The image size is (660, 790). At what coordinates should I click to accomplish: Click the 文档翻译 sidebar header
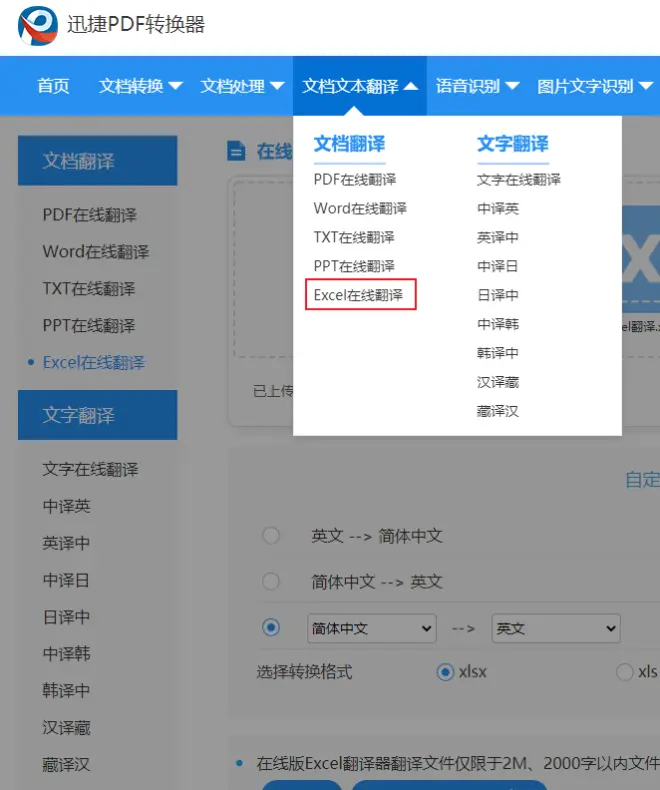point(98,161)
